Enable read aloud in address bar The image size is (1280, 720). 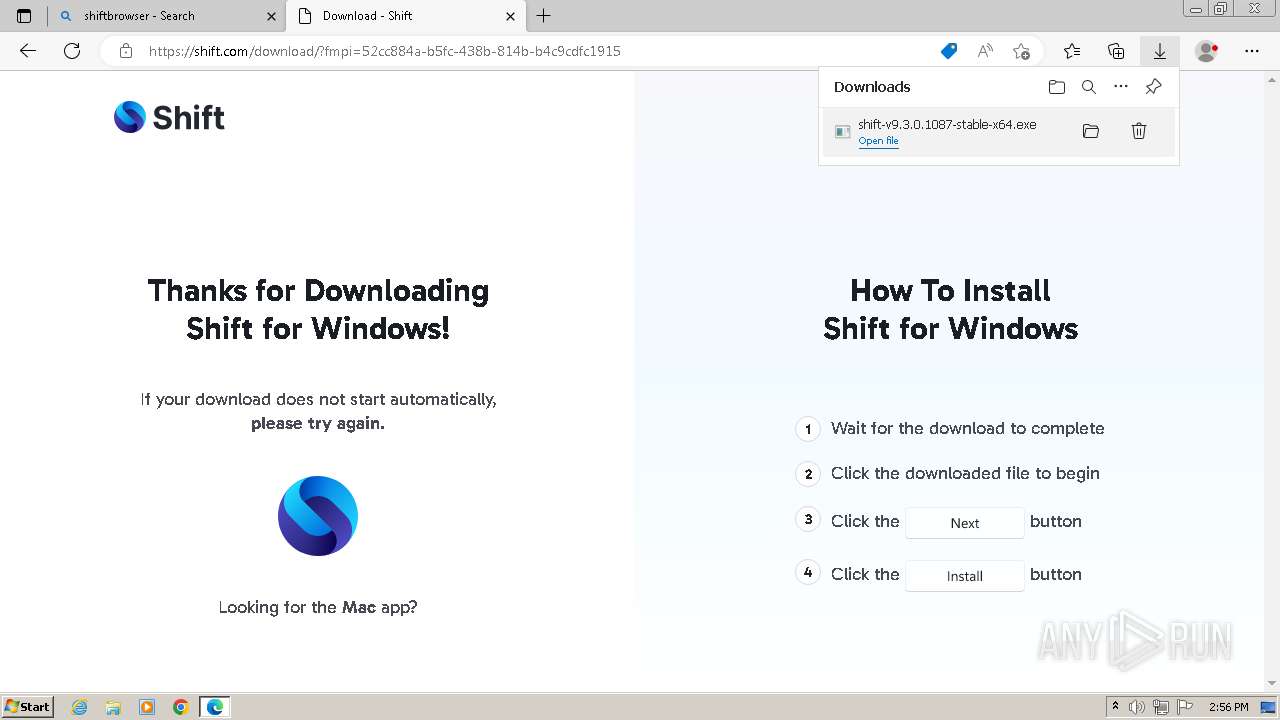coord(985,51)
